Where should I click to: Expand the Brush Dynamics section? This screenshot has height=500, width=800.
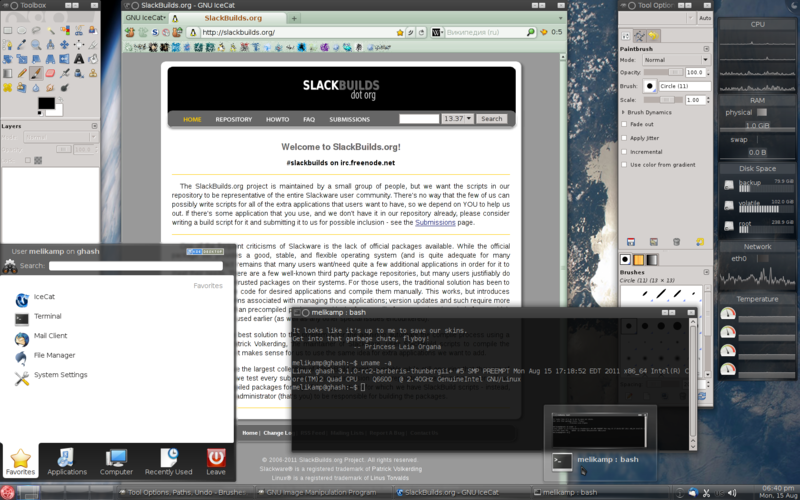(623, 112)
